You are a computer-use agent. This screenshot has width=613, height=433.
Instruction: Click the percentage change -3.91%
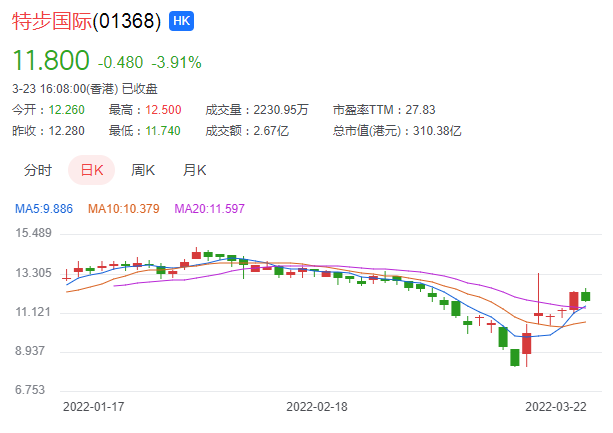(x=177, y=63)
